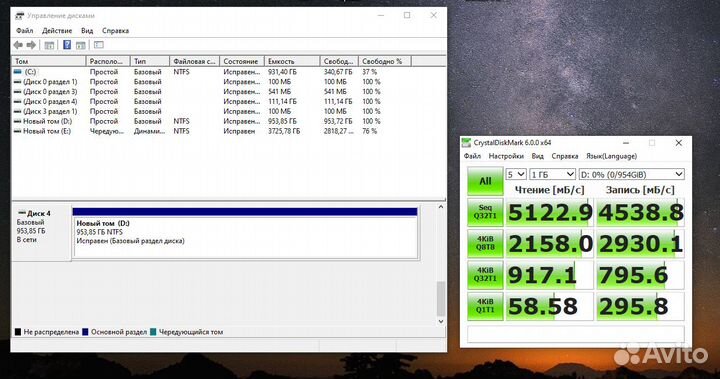Open Язык(Language) menu in CrystalDiskMark
Viewport: 720px width, 379px height.
612,156
